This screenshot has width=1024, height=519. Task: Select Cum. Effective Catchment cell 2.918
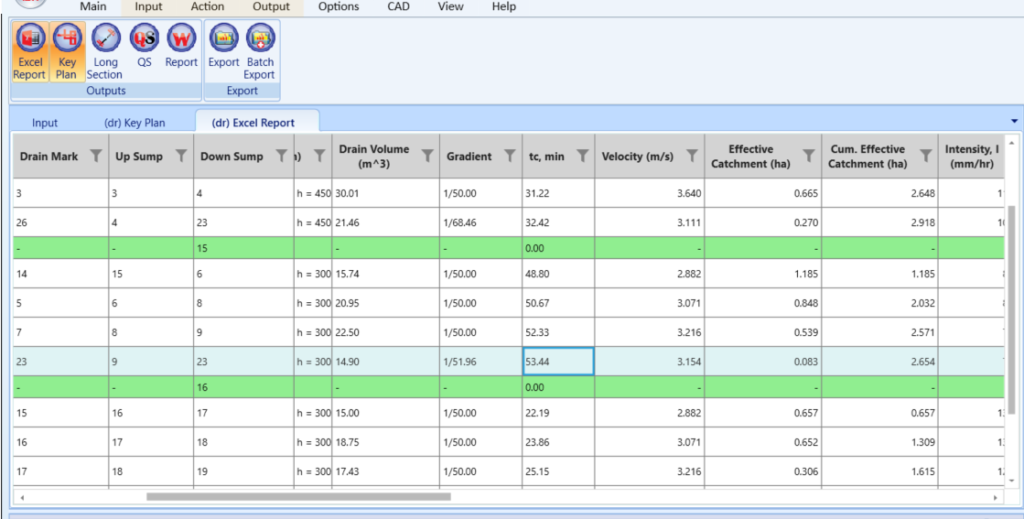click(880, 222)
